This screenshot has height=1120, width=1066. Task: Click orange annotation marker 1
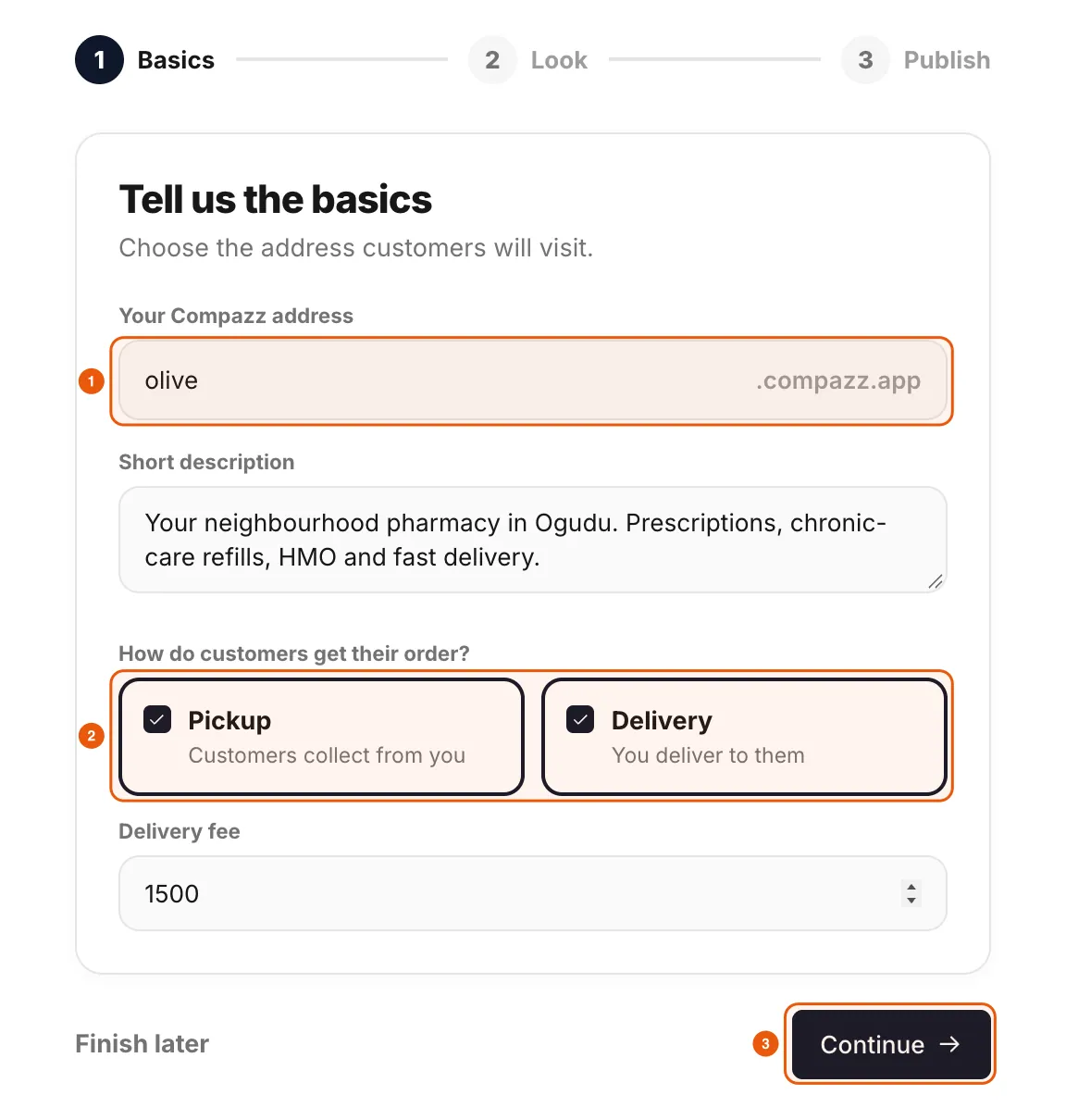click(x=91, y=381)
